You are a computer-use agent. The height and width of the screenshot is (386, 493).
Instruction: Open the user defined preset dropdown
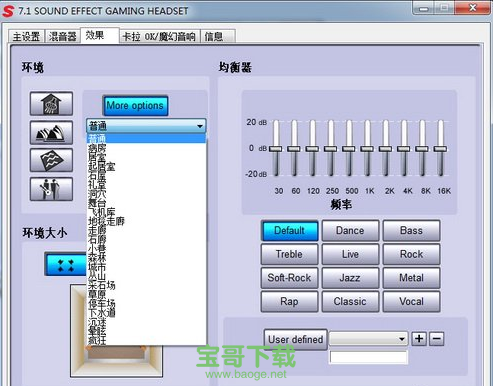coord(402,339)
